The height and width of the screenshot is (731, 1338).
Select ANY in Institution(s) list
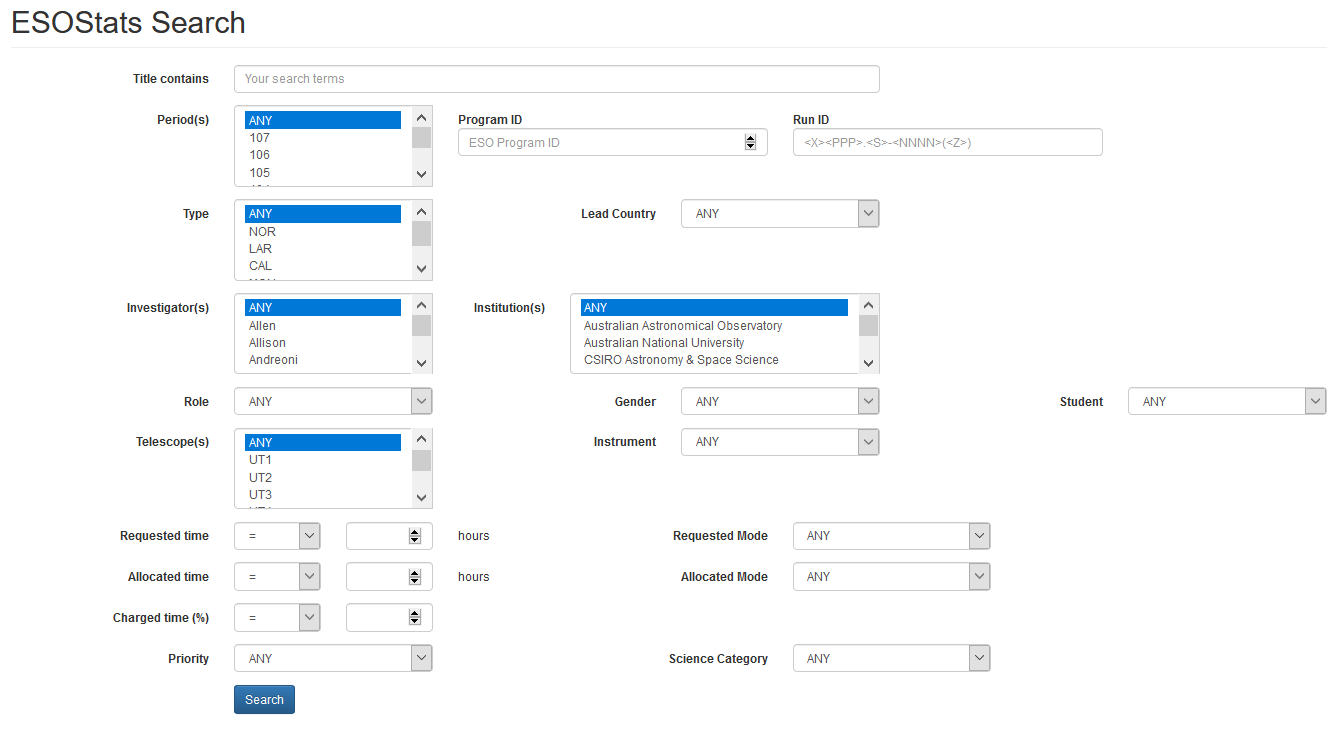coord(714,307)
